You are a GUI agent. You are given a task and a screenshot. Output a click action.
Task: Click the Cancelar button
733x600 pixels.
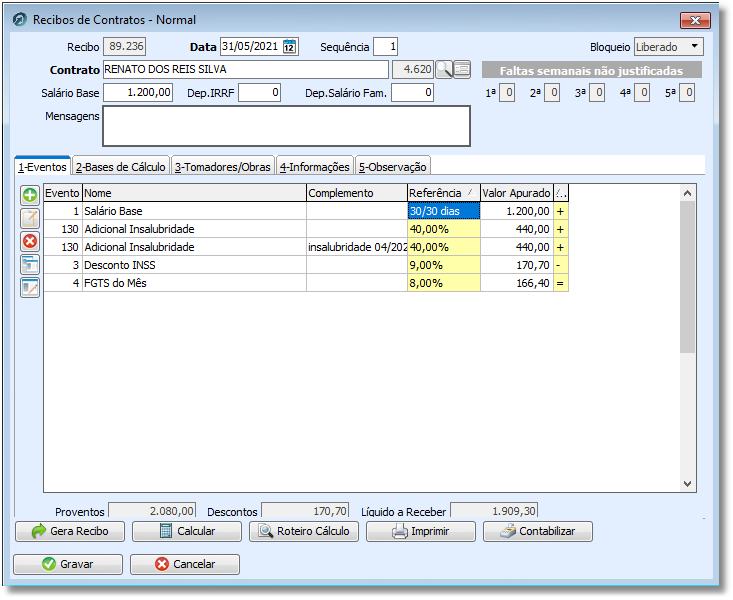click(185, 564)
